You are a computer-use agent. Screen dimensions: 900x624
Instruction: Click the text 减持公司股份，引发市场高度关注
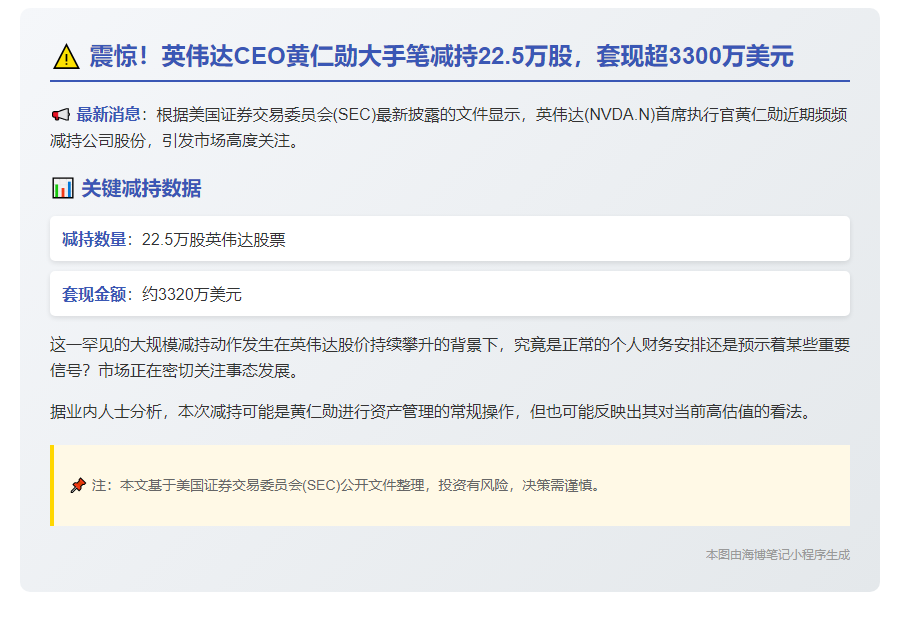[175, 141]
